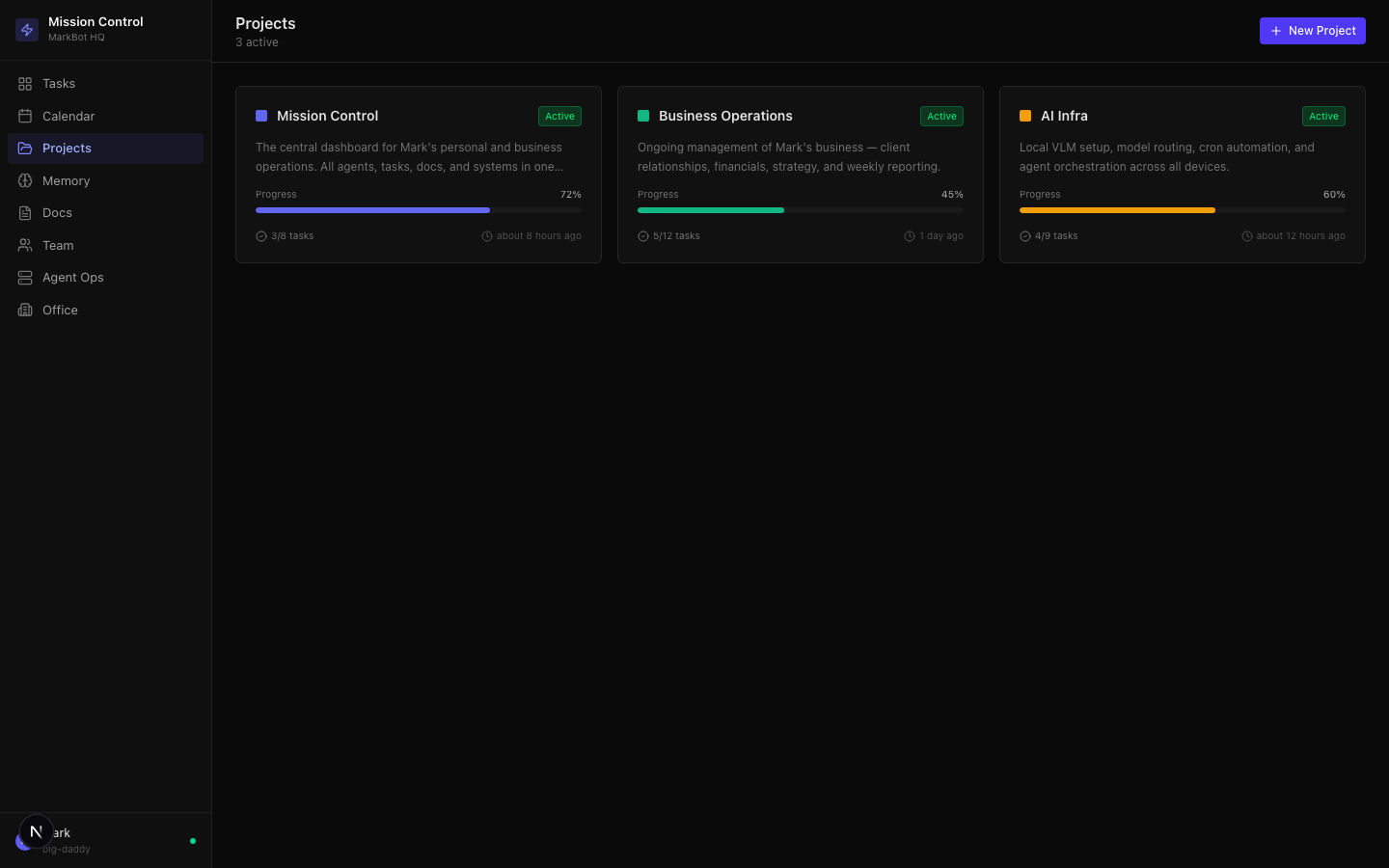Image resolution: width=1389 pixels, height=868 pixels.
Task: Open the Agent Ops menu item
Action: (72, 278)
